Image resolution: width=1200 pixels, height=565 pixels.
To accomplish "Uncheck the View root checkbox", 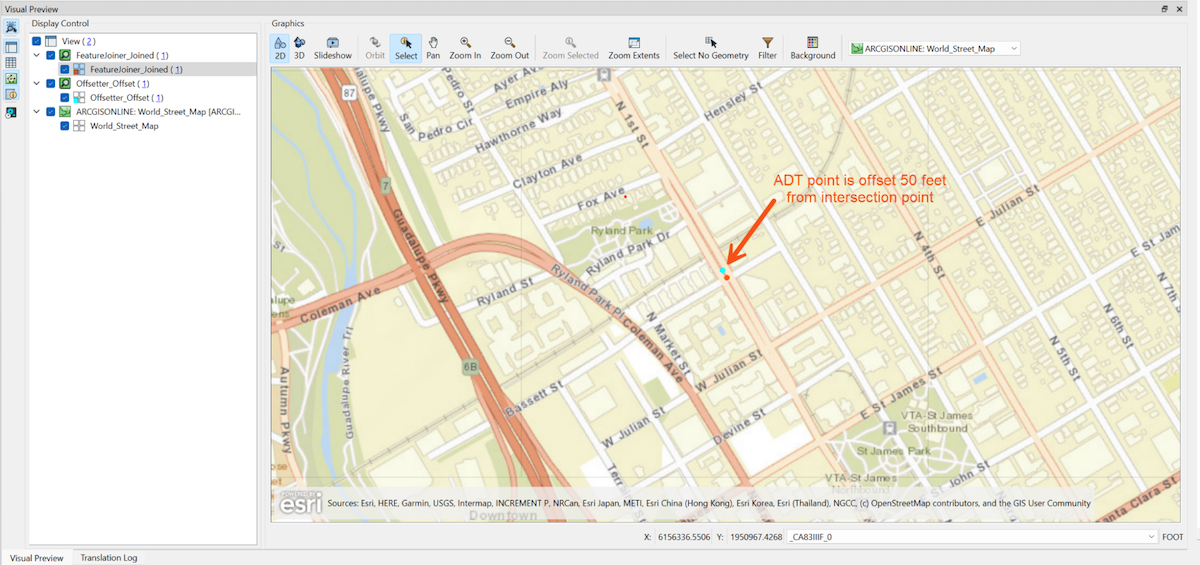I will [x=37, y=41].
